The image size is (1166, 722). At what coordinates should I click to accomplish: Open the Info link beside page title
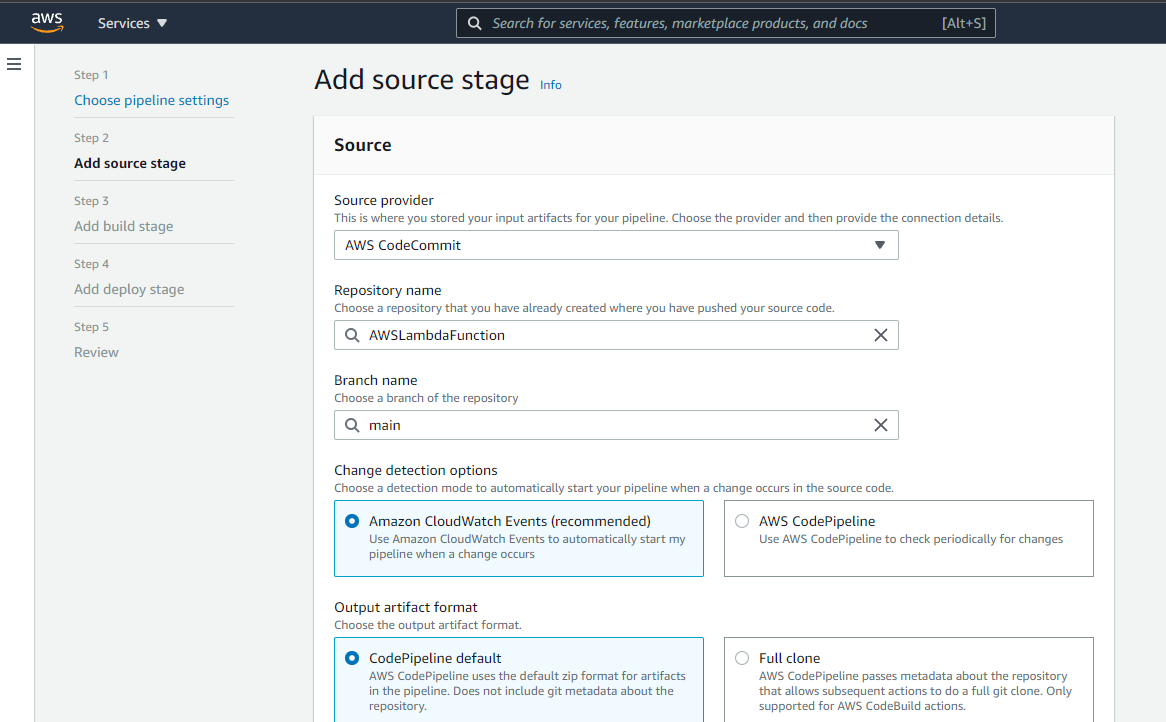[551, 85]
